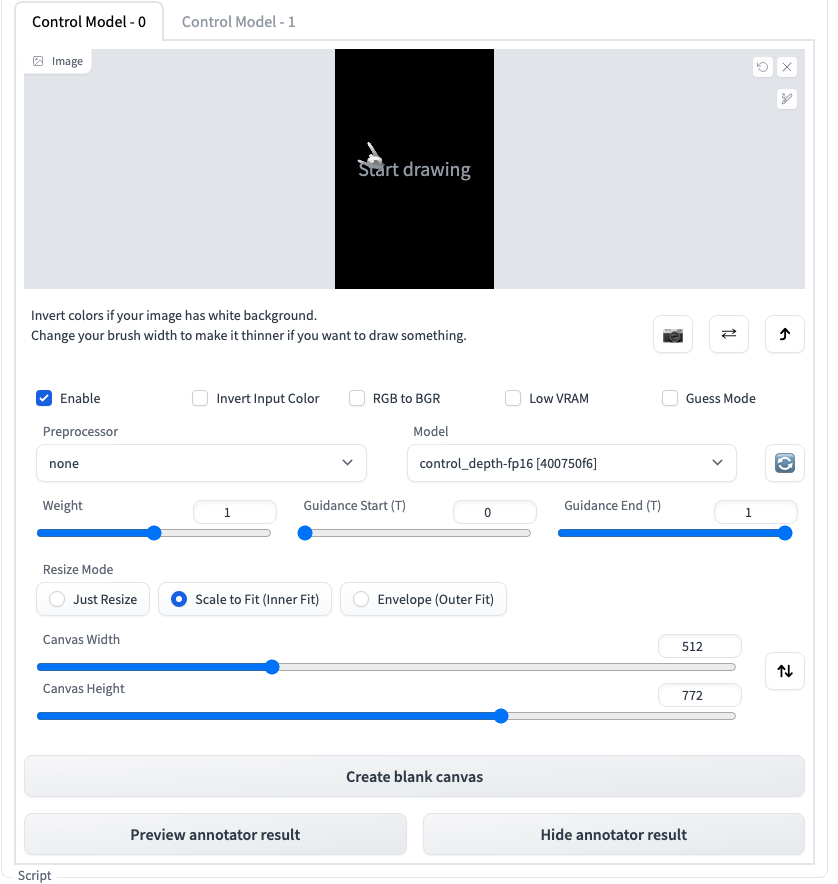Viewport: 838px width, 884px height.
Task: Undo the last canvas drawing stroke
Action: [762, 67]
